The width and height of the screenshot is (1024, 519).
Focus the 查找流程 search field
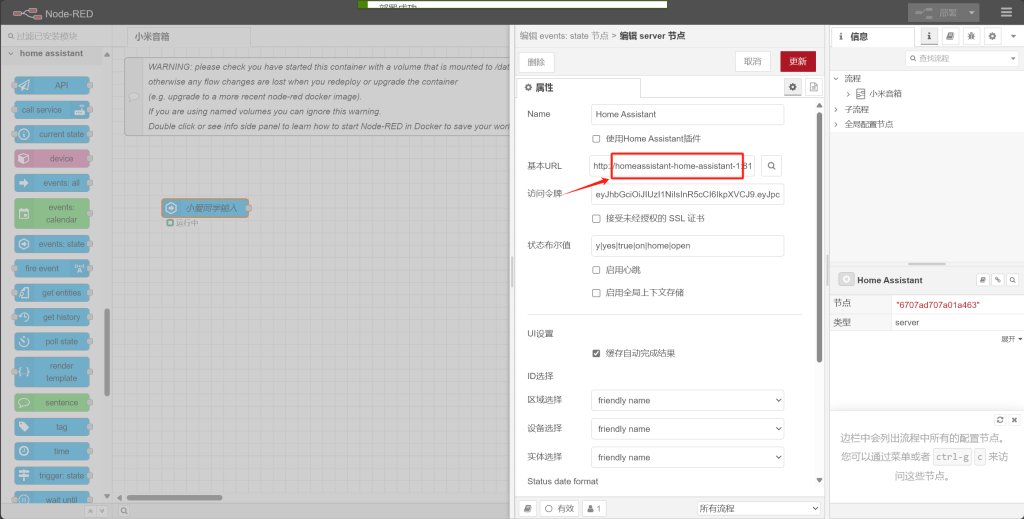point(962,58)
